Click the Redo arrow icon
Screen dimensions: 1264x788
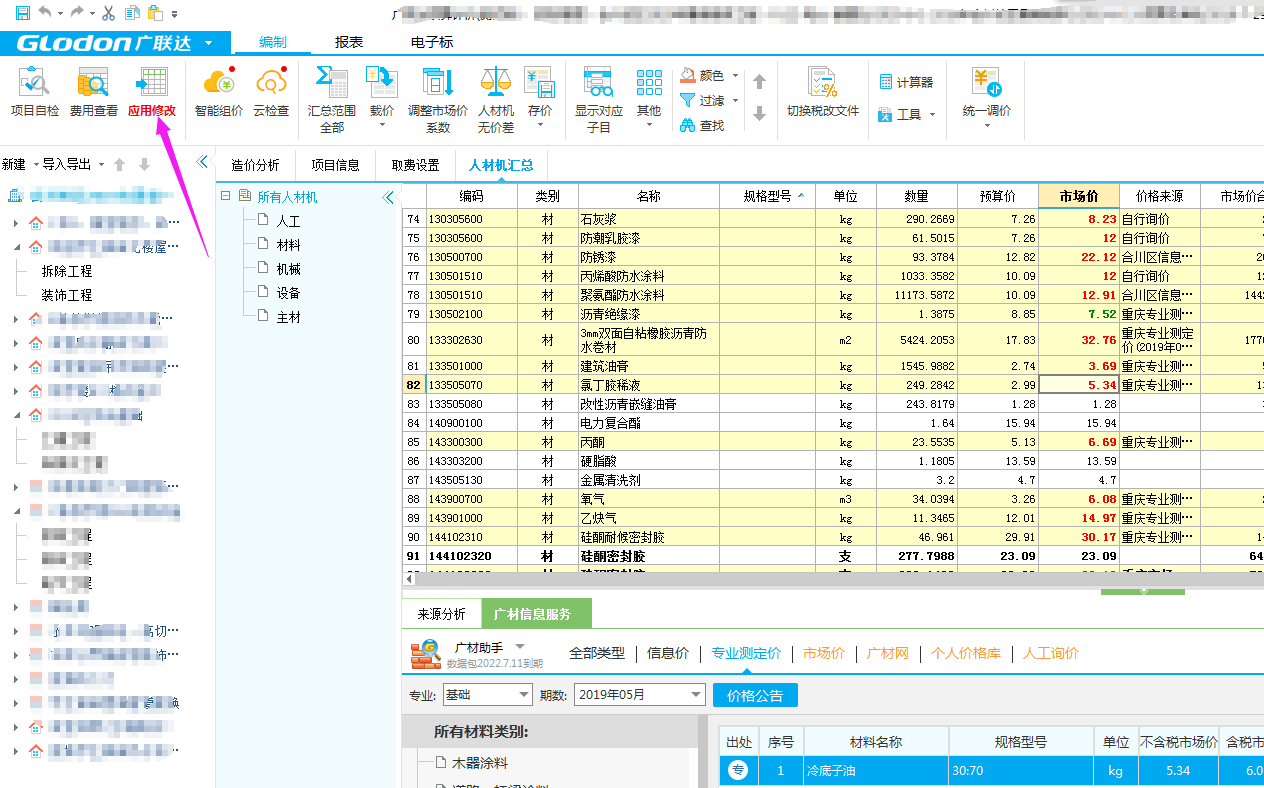77,13
